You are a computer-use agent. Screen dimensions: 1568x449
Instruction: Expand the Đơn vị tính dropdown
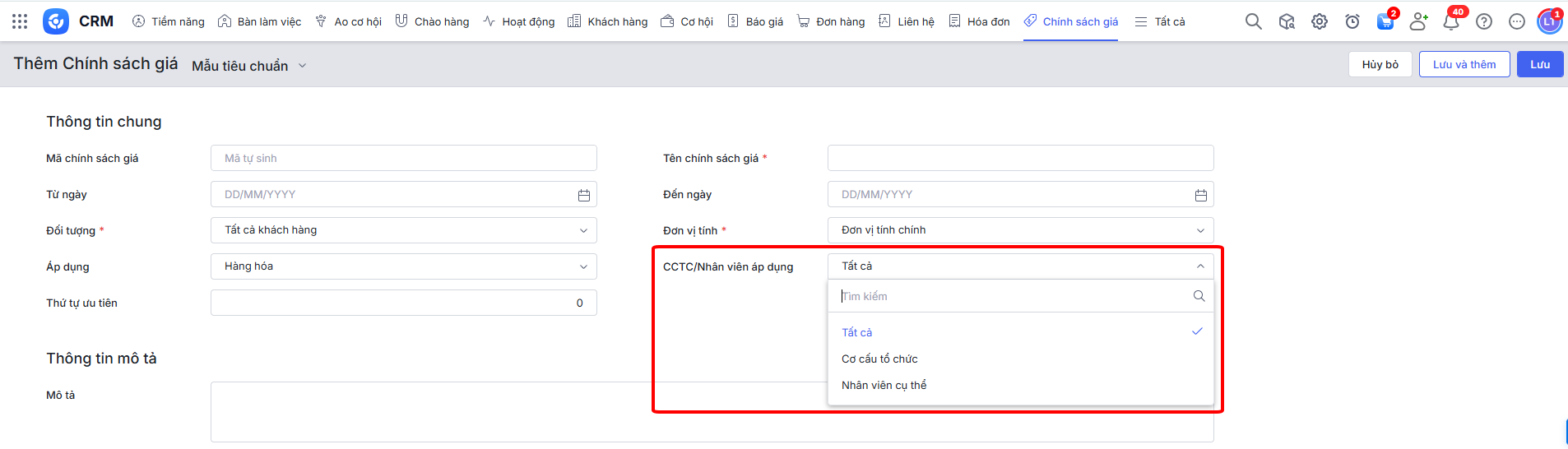pos(1020,230)
